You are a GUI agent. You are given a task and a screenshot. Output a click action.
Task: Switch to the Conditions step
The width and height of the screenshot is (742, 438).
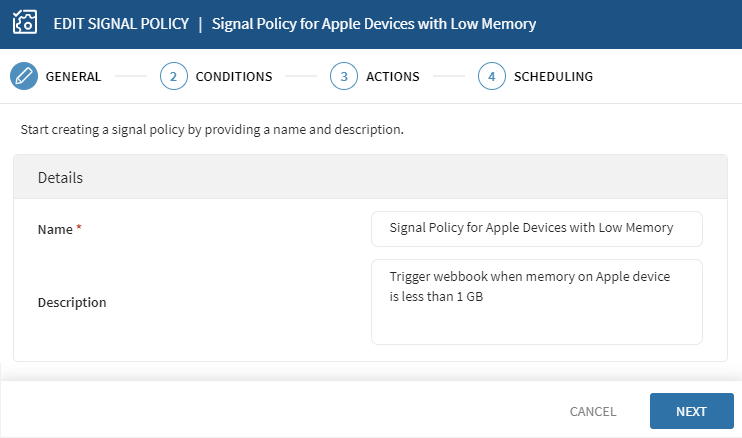(x=233, y=76)
